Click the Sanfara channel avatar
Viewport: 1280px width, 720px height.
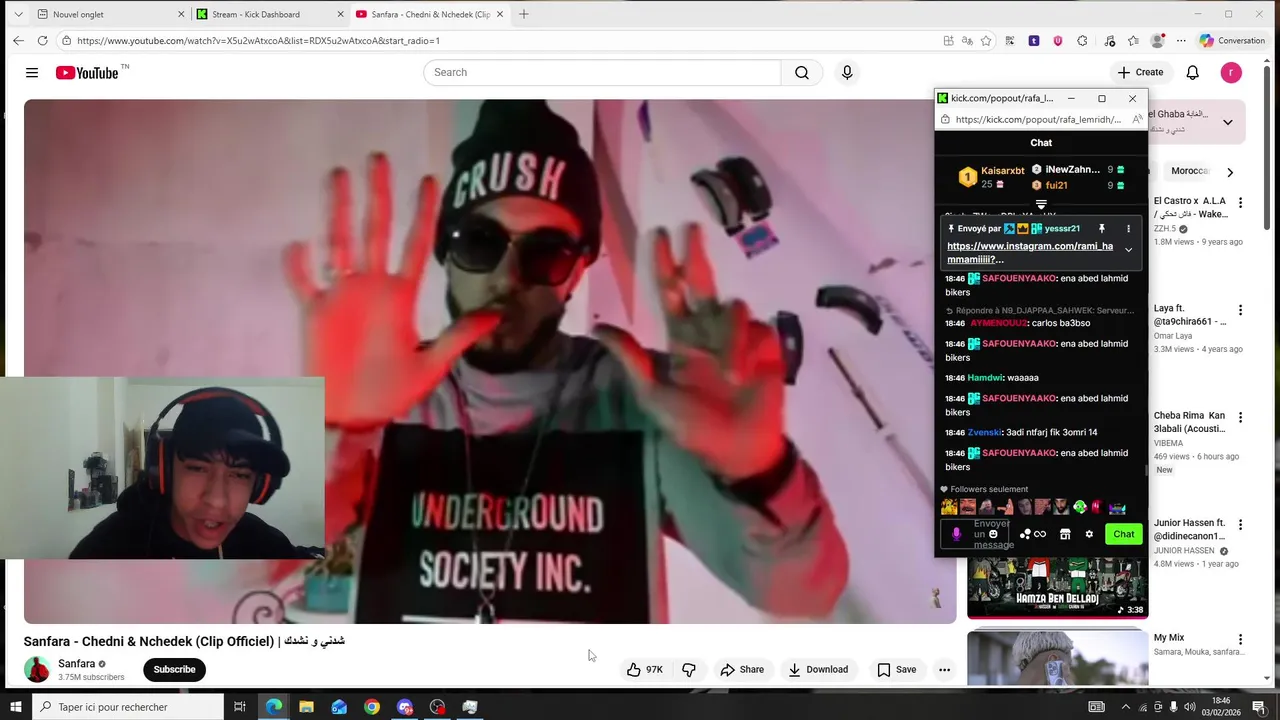tap(37, 670)
